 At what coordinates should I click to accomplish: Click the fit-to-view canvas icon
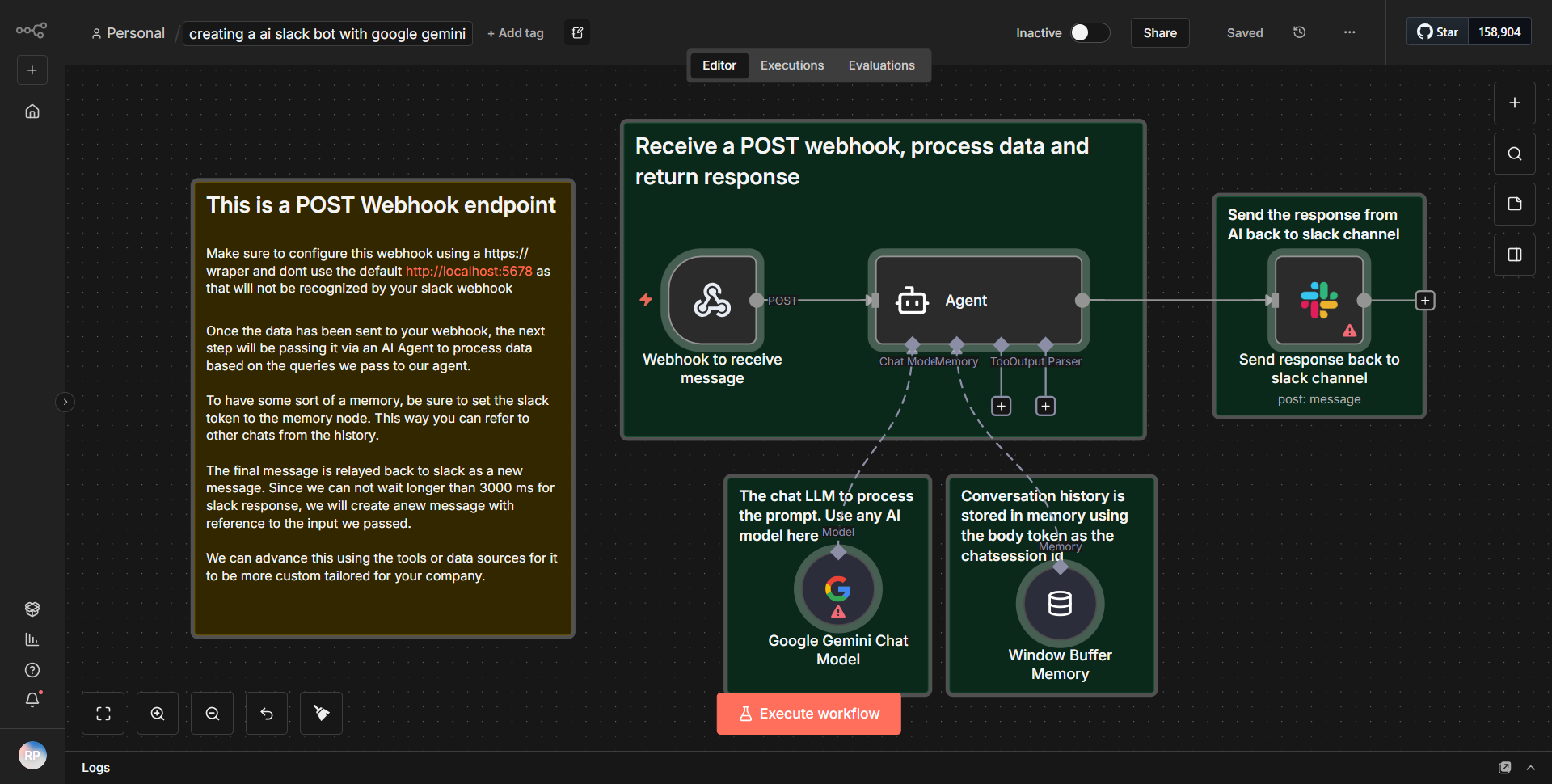click(x=103, y=714)
